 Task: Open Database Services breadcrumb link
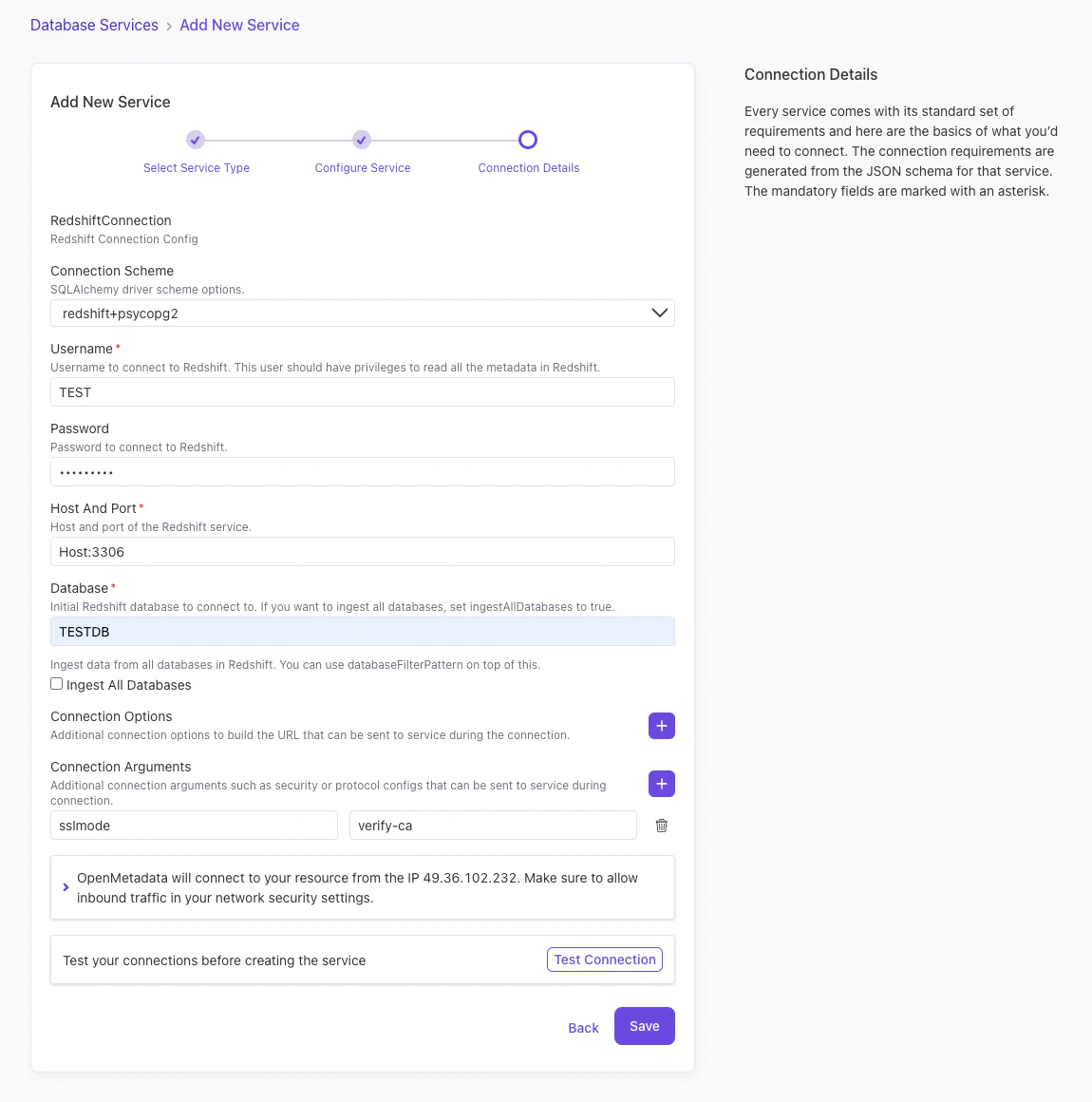click(x=94, y=25)
